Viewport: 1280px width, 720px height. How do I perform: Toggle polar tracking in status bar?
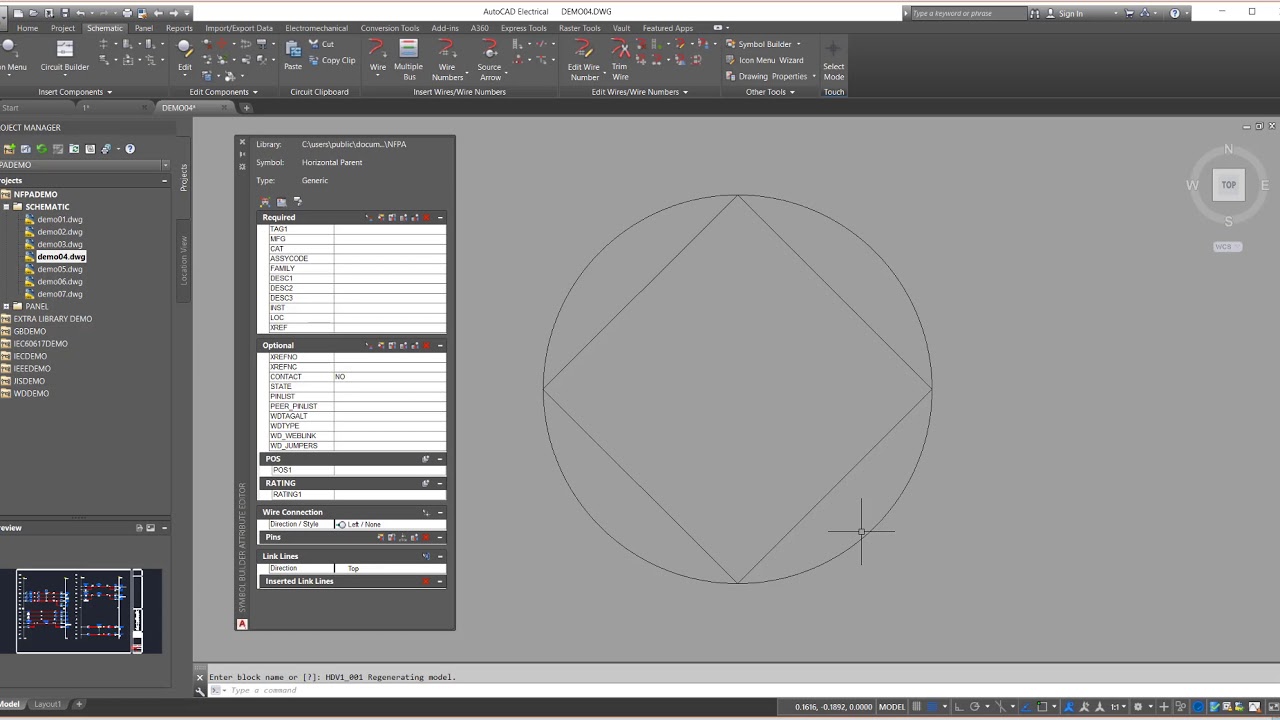(975, 707)
